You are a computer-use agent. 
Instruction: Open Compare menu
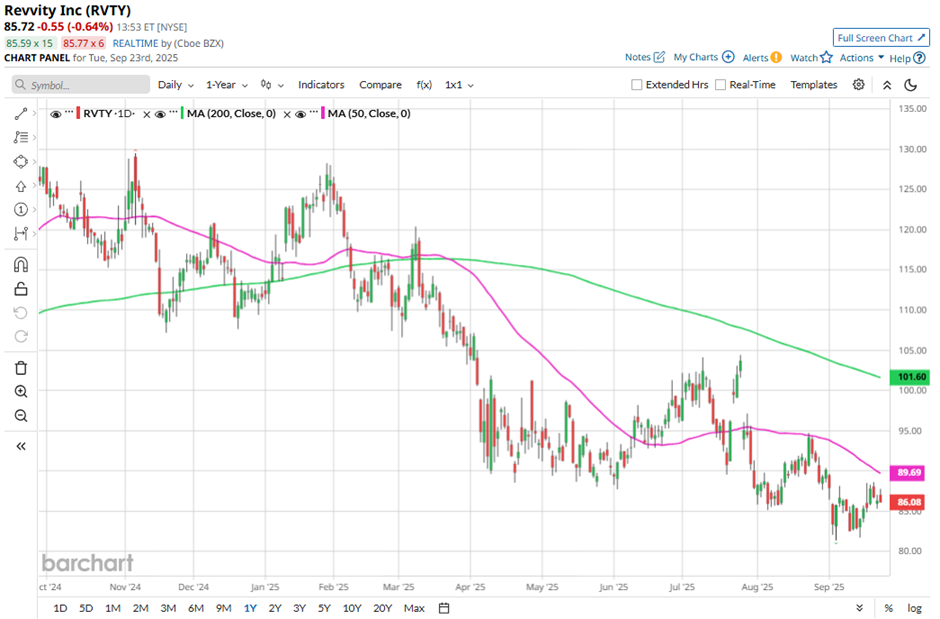click(380, 85)
